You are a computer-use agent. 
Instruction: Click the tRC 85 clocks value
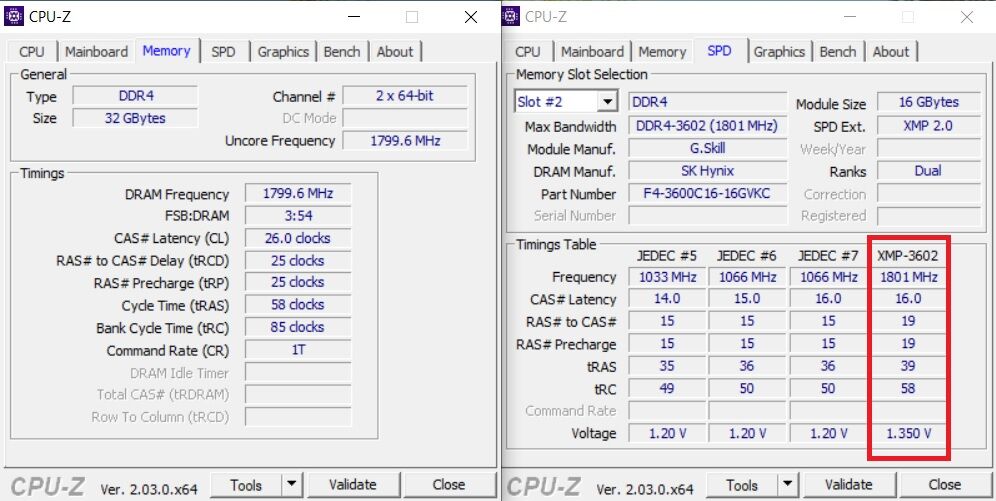click(x=298, y=327)
